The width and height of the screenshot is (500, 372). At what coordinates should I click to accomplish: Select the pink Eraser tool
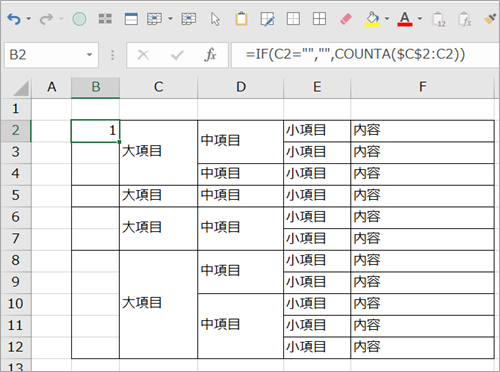(346, 19)
